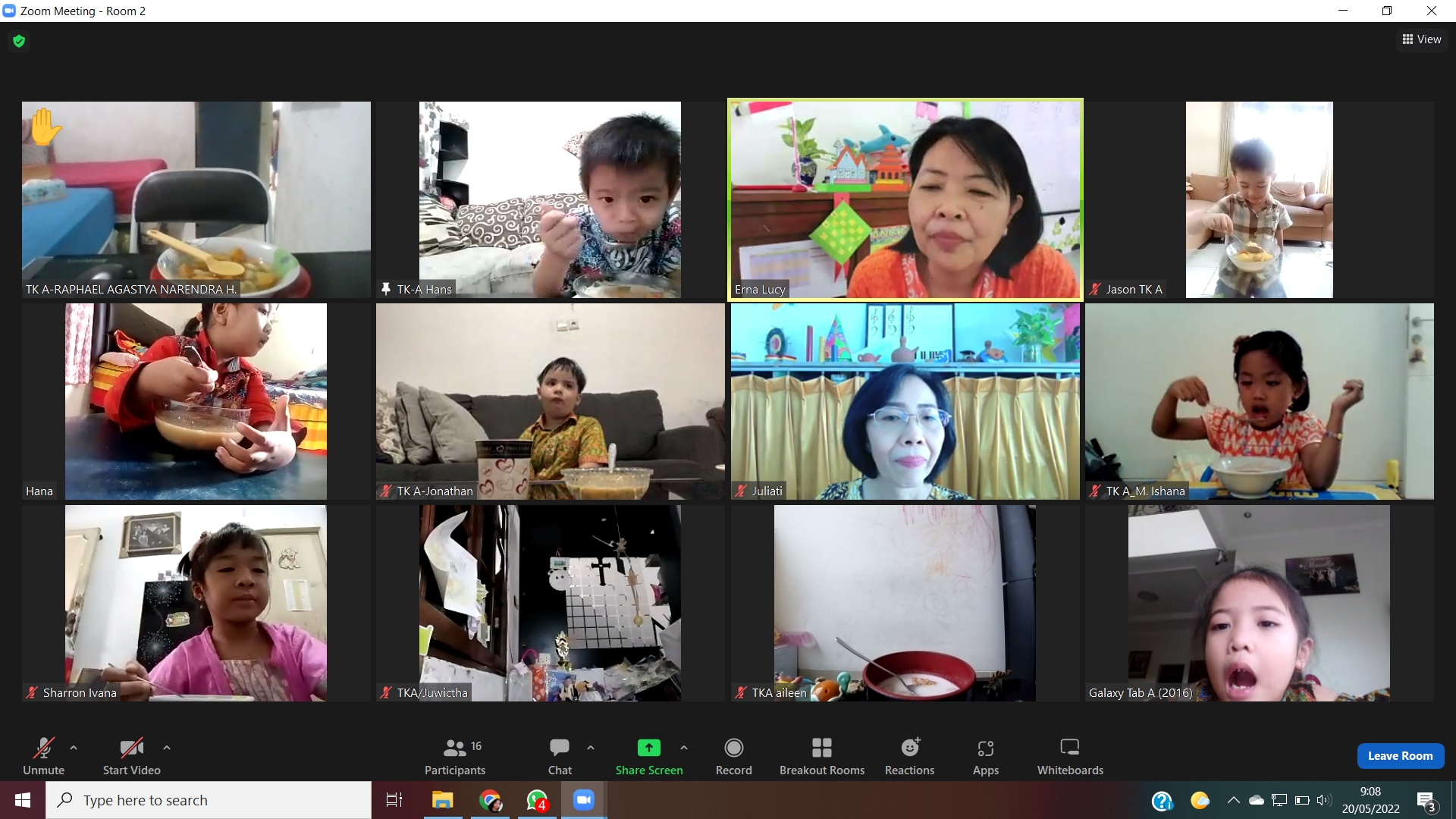Click the weather tray icon
This screenshot has width=1456, height=819.
coord(1200,800)
